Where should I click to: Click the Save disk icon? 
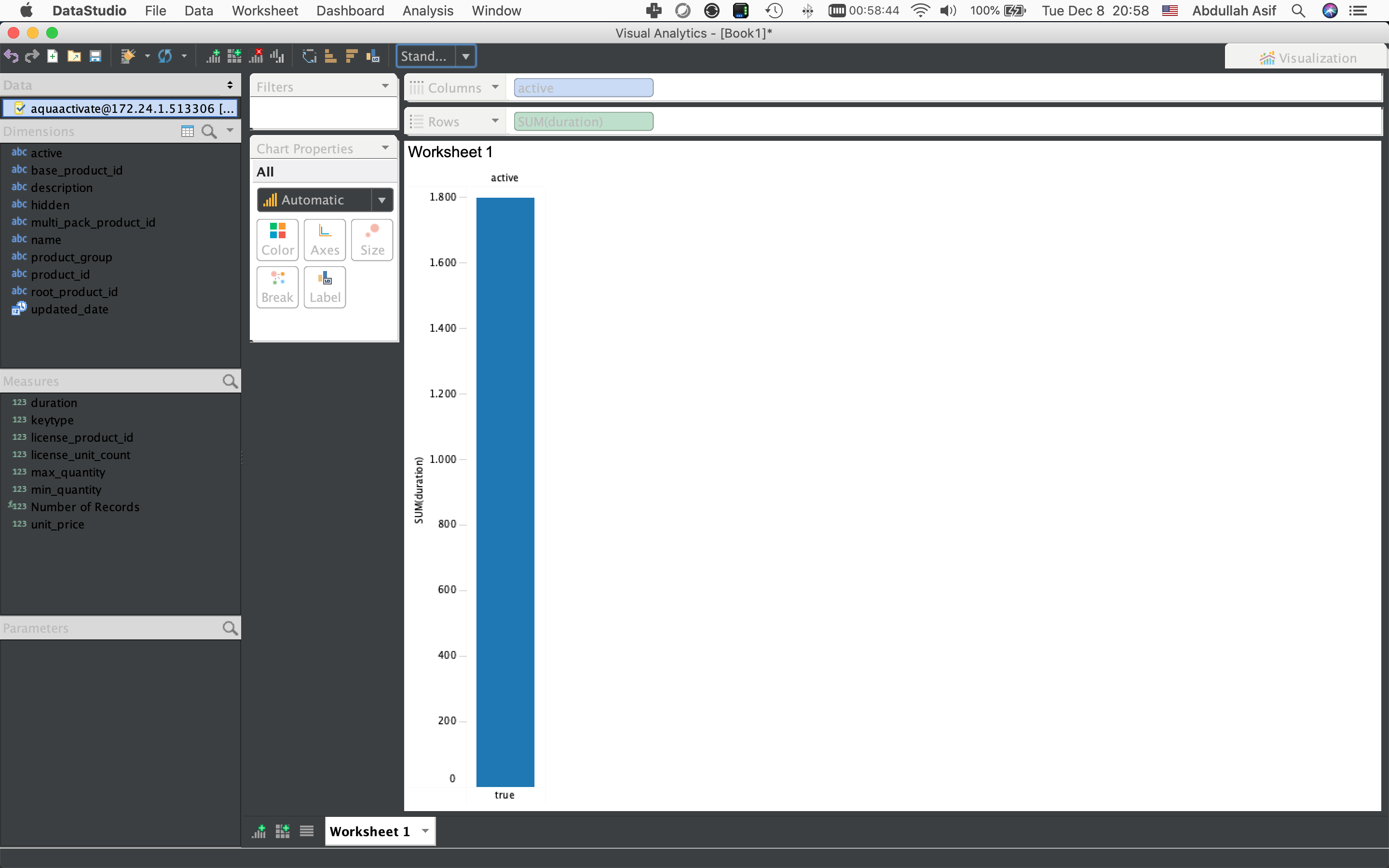click(95, 56)
